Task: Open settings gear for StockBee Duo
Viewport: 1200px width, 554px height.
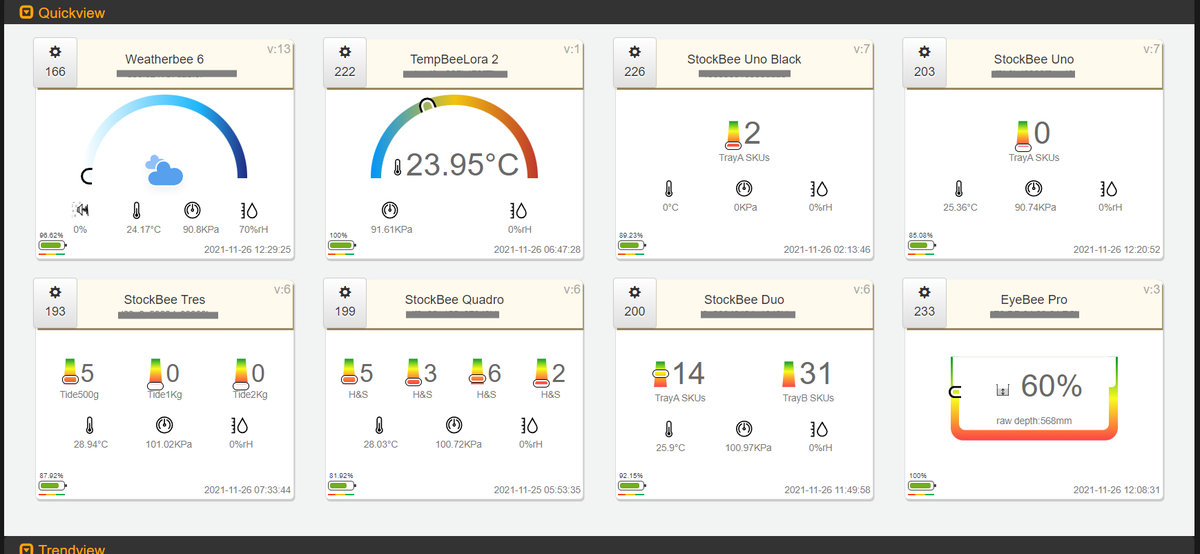Action: [x=634, y=292]
